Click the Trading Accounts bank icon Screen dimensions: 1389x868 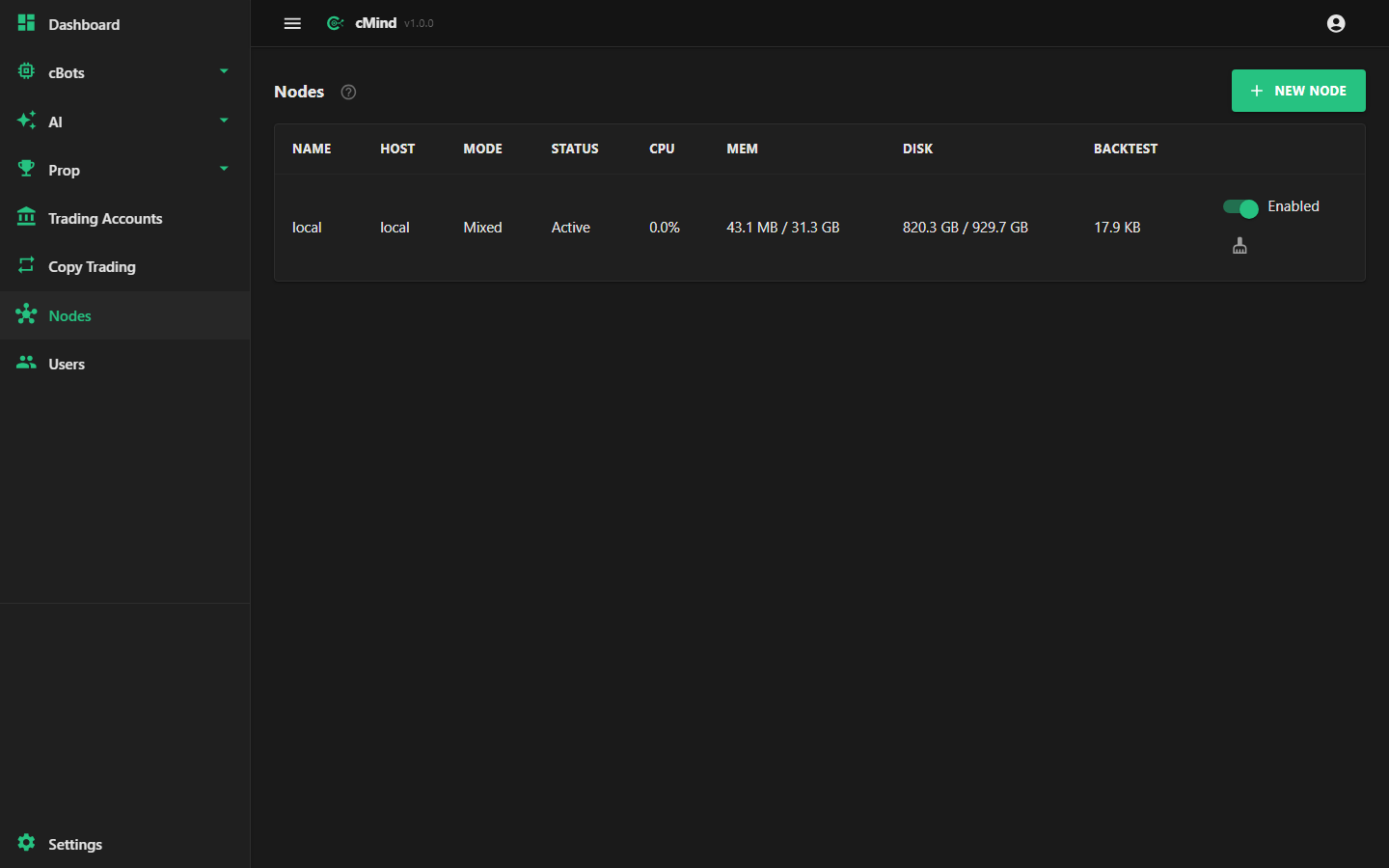tap(26, 217)
